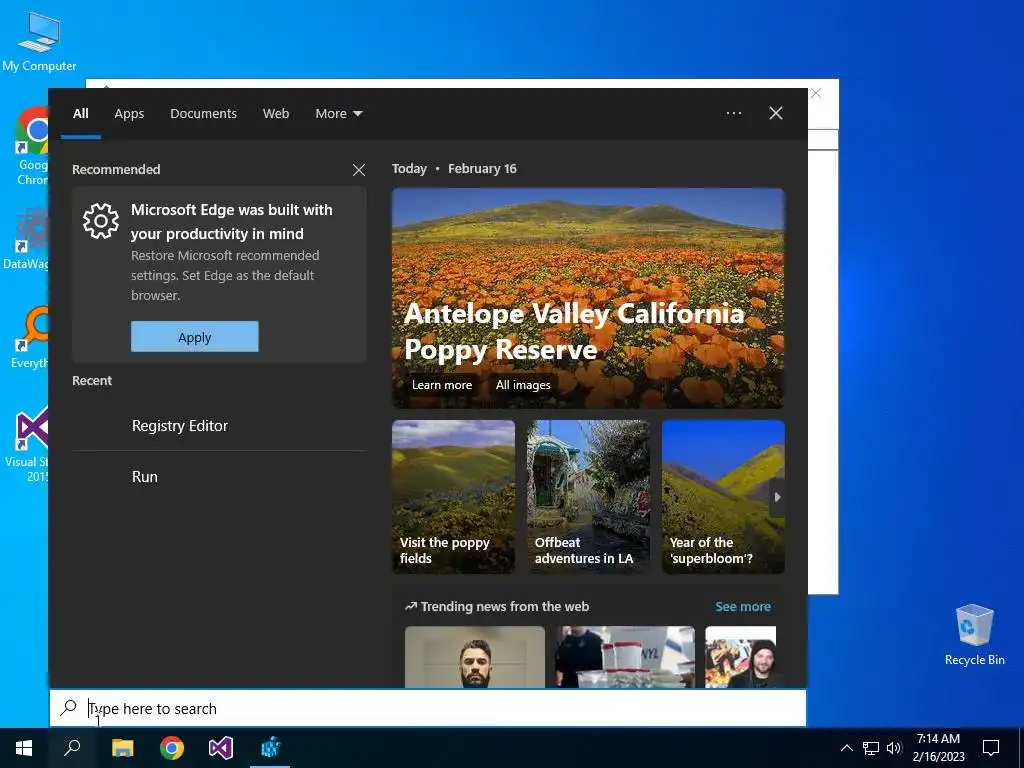Apply the recommended Edge settings
Screen dimensions: 1024x768
pyautogui.click(x=195, y=337)
